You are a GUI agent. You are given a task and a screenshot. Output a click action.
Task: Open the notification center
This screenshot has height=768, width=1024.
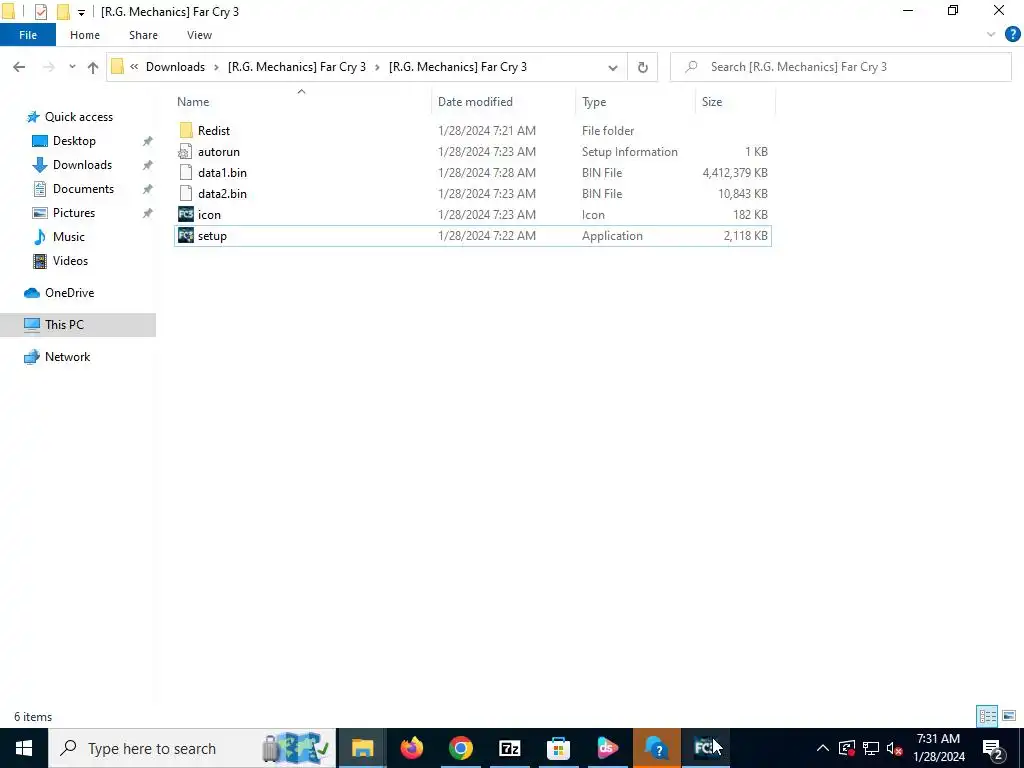click(x=993, y=748)
